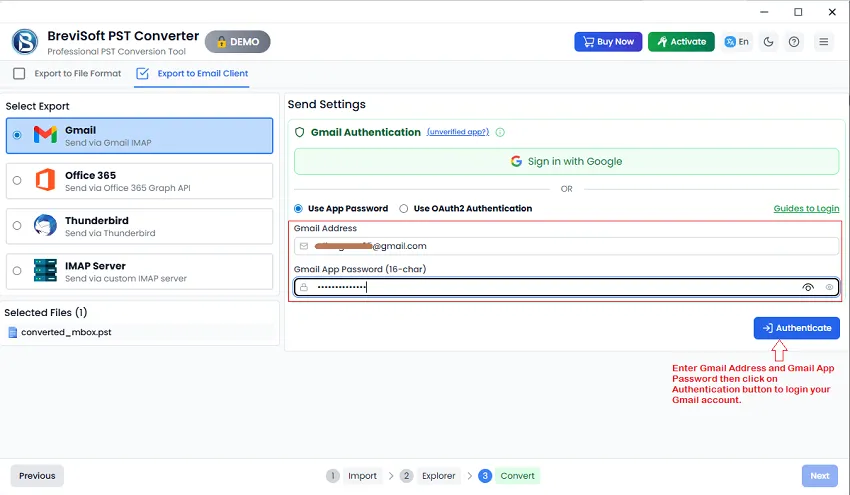850x495 pixels.
Task: Toggle dark mode moon icon
Action: tap(768, 42)
